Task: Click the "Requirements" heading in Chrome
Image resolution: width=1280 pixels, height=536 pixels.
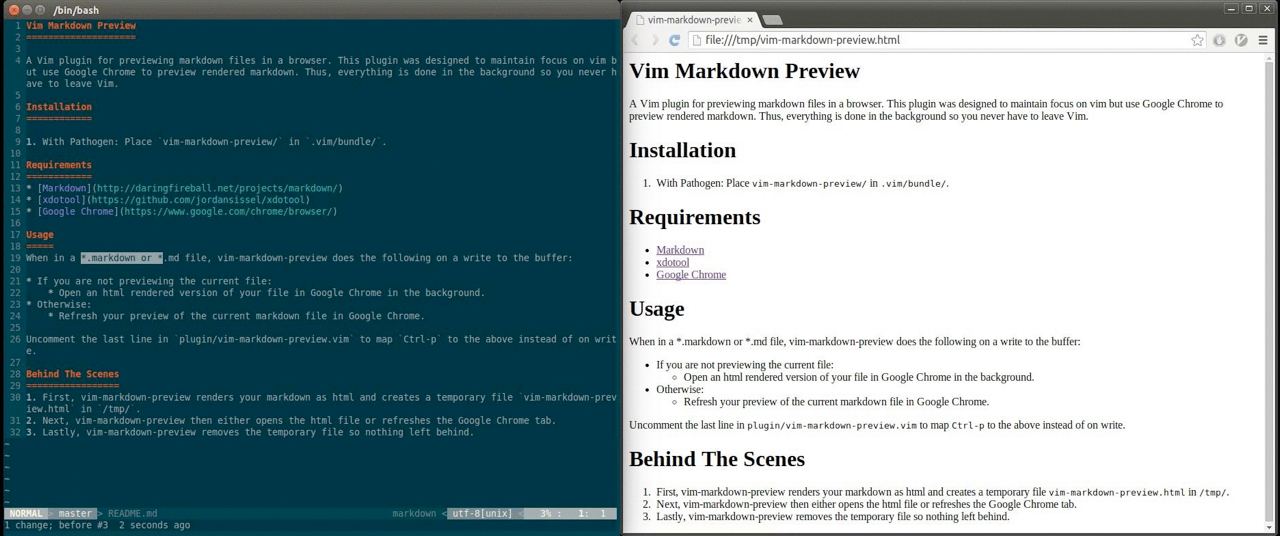Action: coord(694,217)
